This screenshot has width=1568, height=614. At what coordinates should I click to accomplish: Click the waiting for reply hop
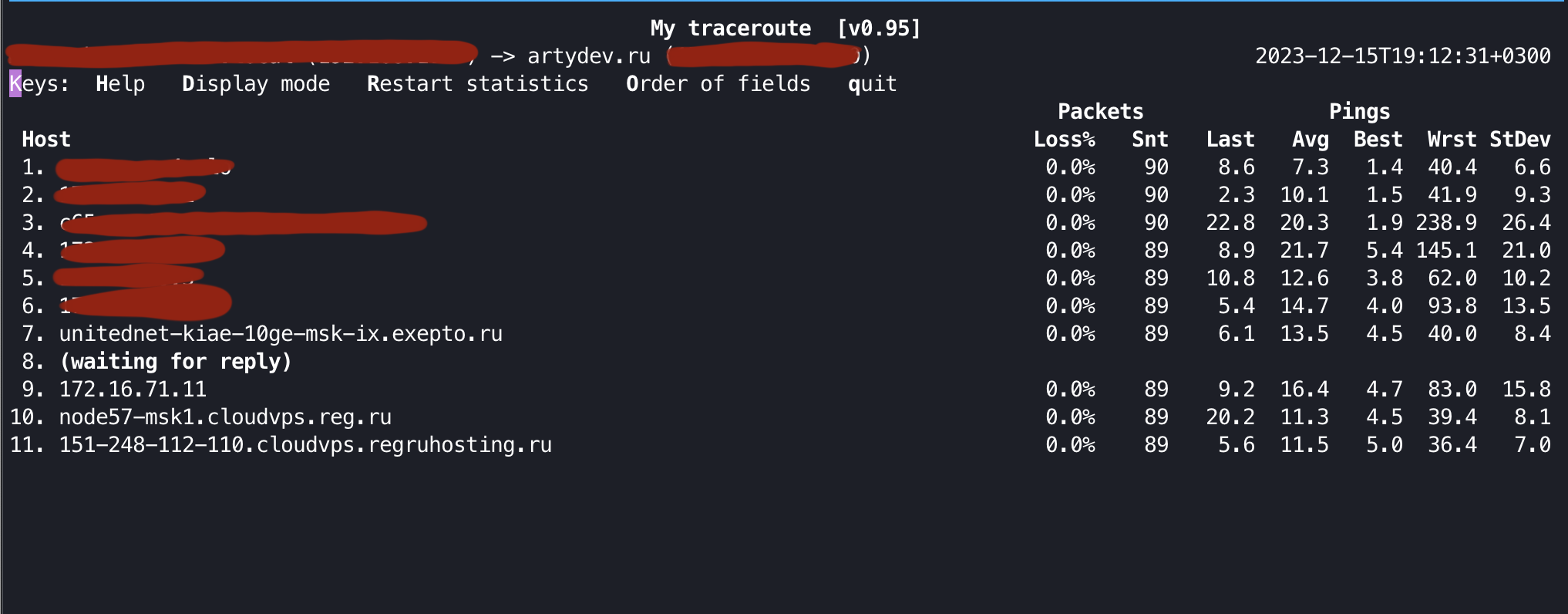coord(176,361)
